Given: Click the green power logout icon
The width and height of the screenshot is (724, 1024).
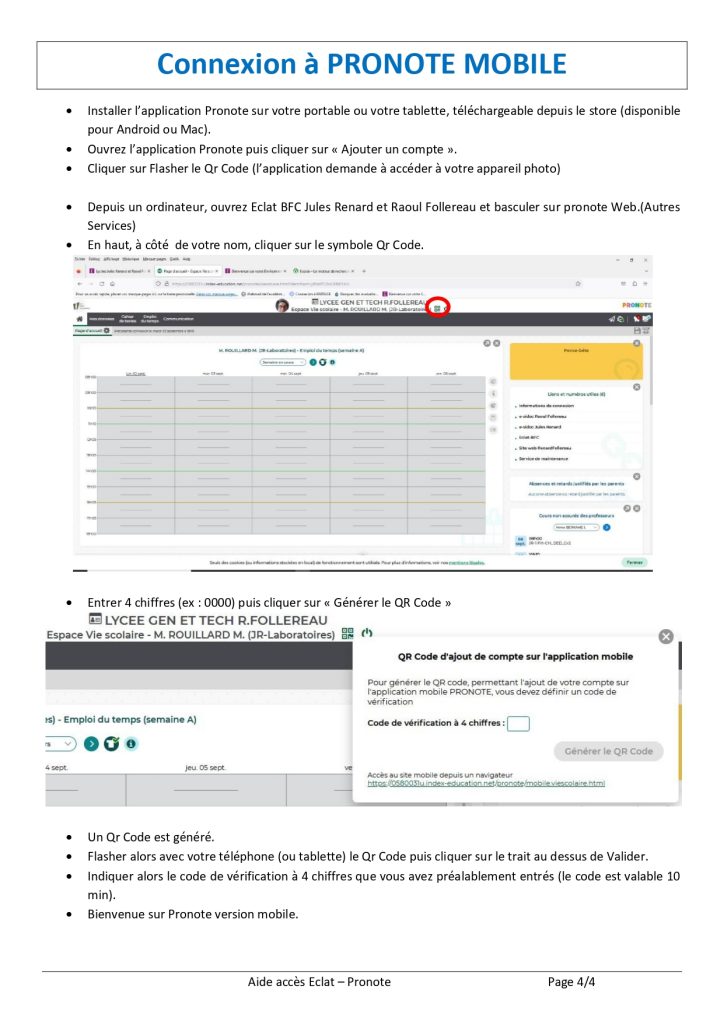Looking at the screenshot, I should click(367, 632).
